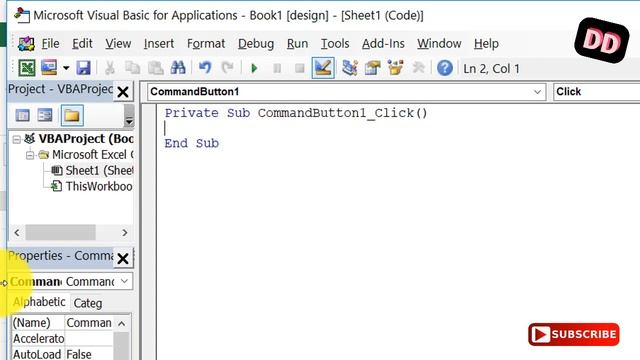Open the Help menu
The height and width of the screenshot is (360, 640).
[486, 44]
